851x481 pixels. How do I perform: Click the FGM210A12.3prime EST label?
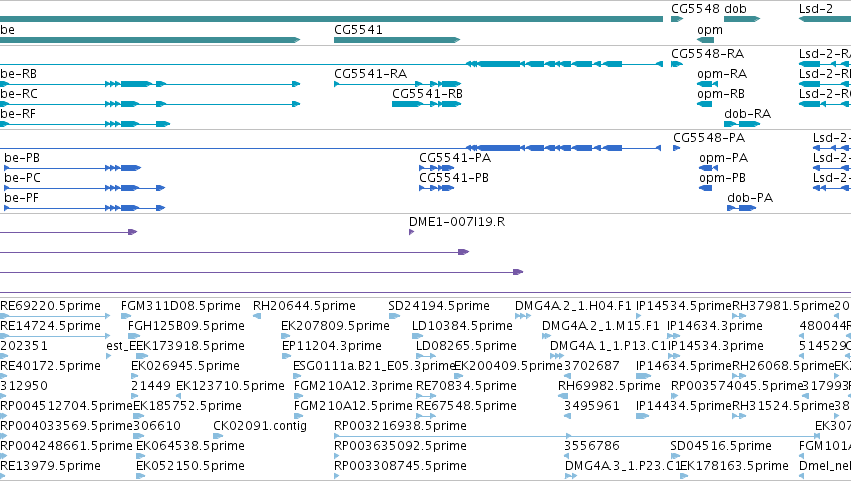point(353,387)
